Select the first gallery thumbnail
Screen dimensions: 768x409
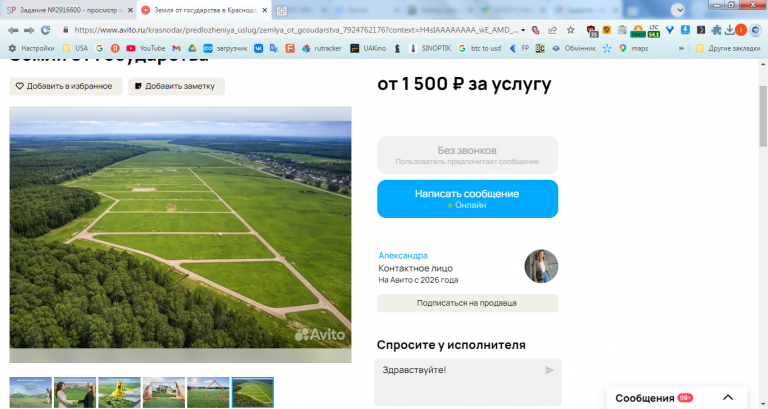click(31, 392)
